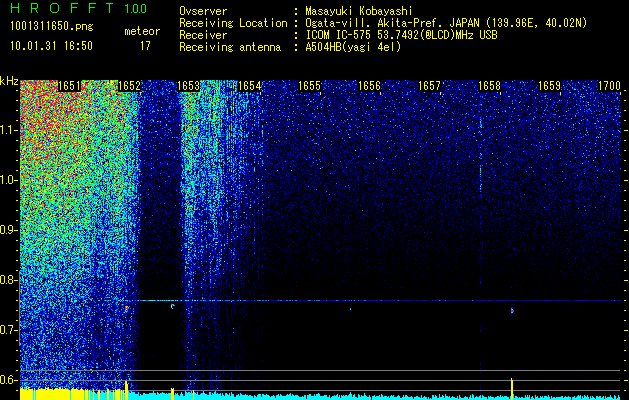Click the 1658 time marker label

tap(489, 86)
